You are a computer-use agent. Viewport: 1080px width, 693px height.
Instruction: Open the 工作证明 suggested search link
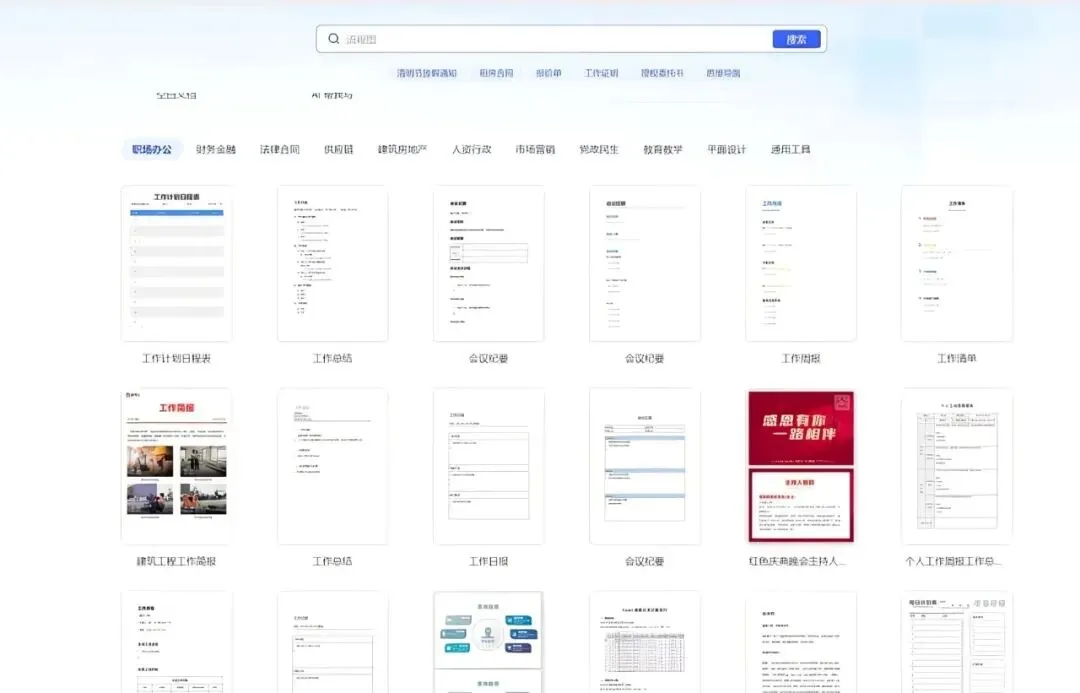601,73
